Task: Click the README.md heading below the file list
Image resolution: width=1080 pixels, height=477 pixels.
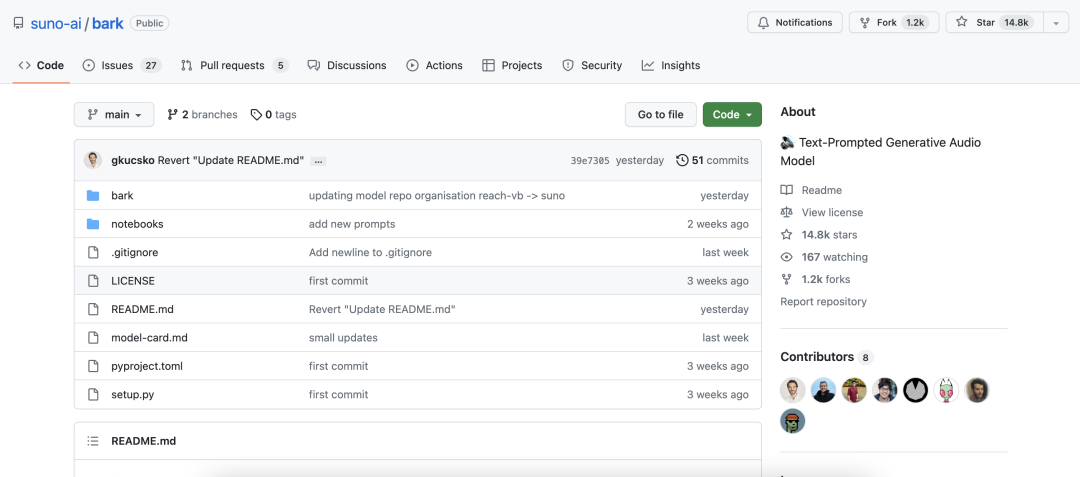Action: 143,441
